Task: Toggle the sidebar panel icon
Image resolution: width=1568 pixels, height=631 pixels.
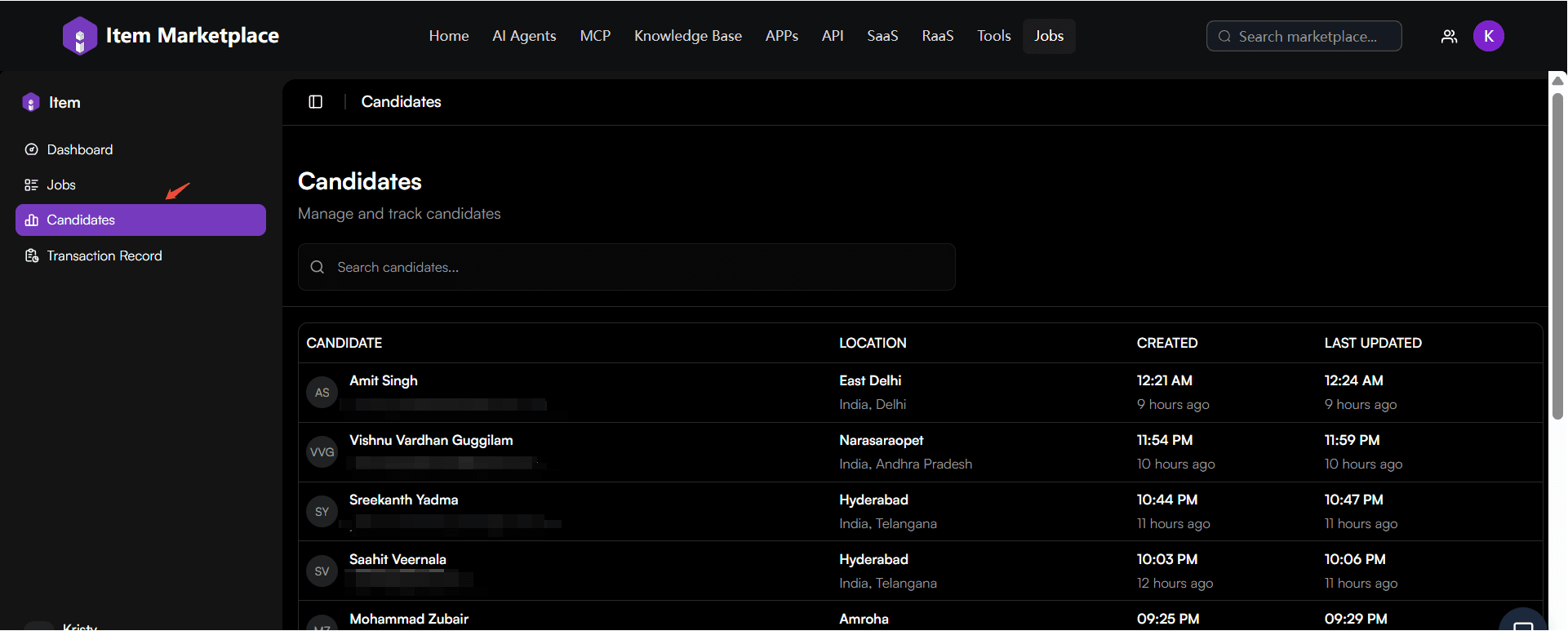Action: [316, 102]
